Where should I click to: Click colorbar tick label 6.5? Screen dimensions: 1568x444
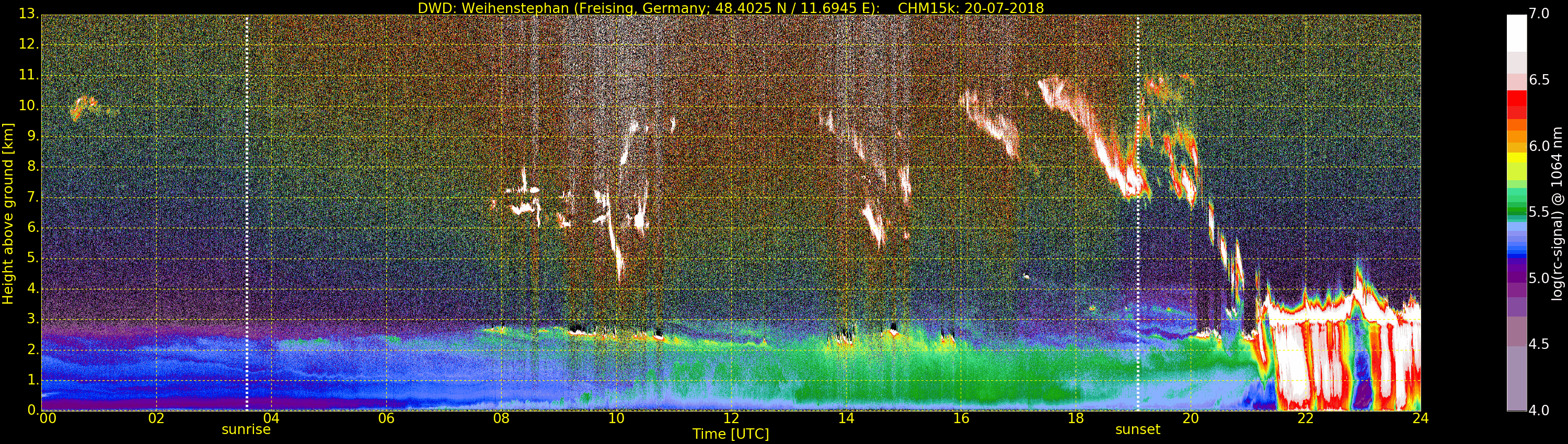(1539, 80)
